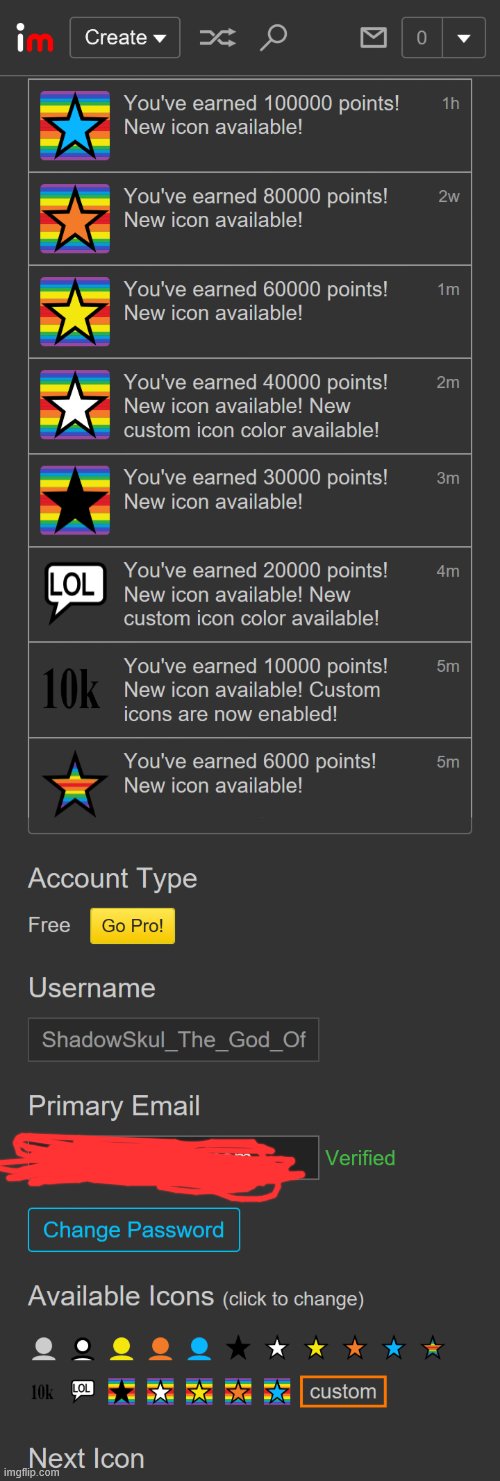Viewport: 500px width, 1481px height.
Task: Click the notification count showing 0
Action: pos(421,38)
